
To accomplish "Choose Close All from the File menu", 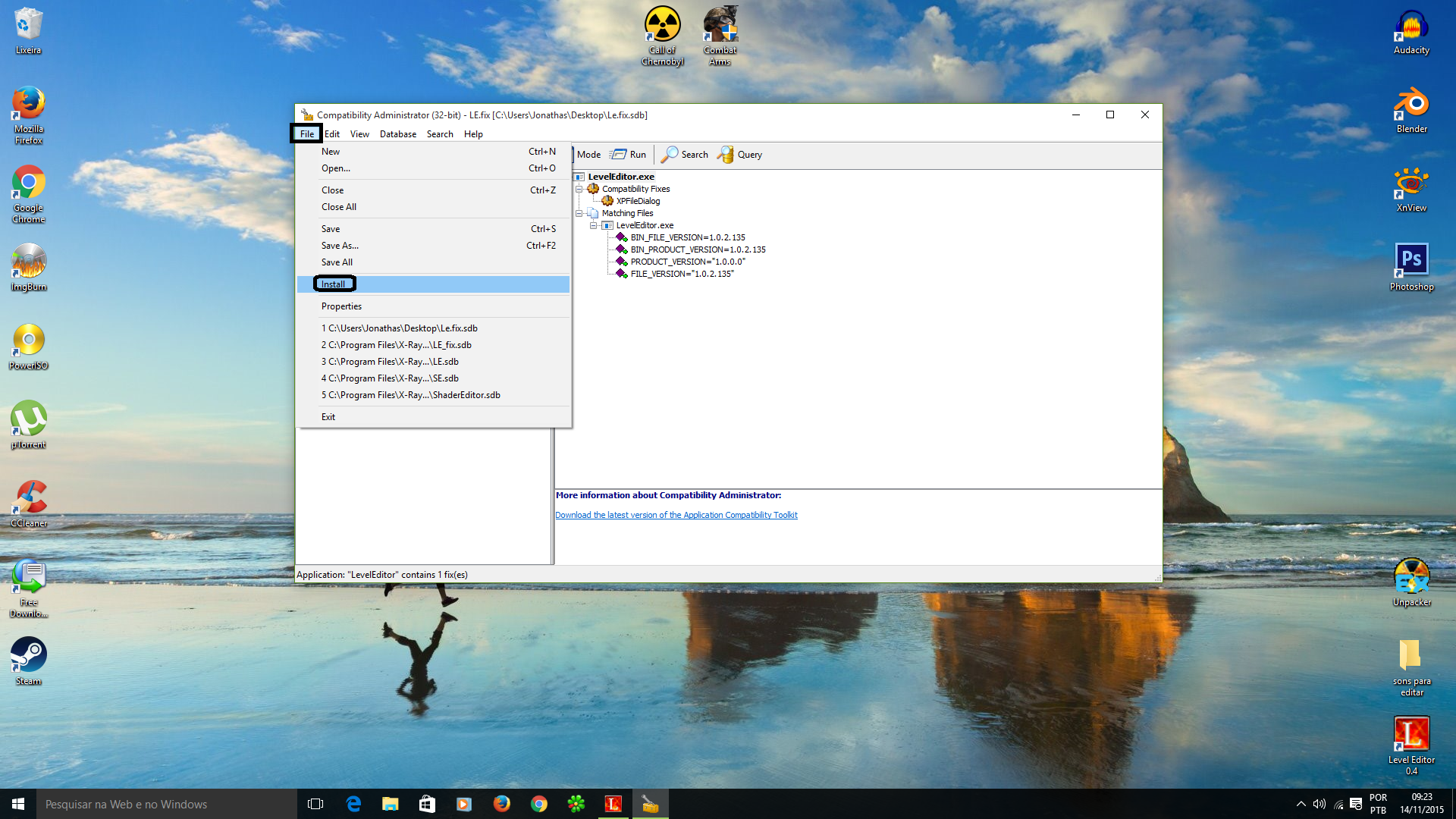I will click(433, 207).
